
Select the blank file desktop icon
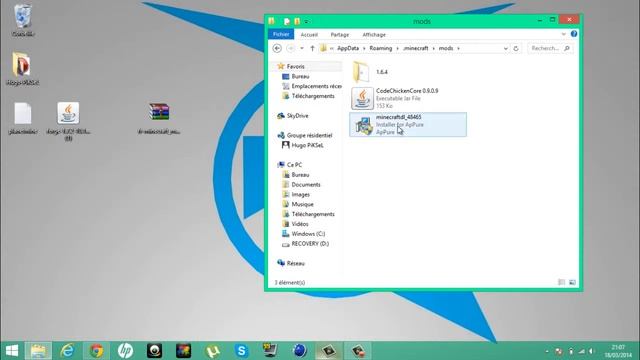click(x=22, y=118)
